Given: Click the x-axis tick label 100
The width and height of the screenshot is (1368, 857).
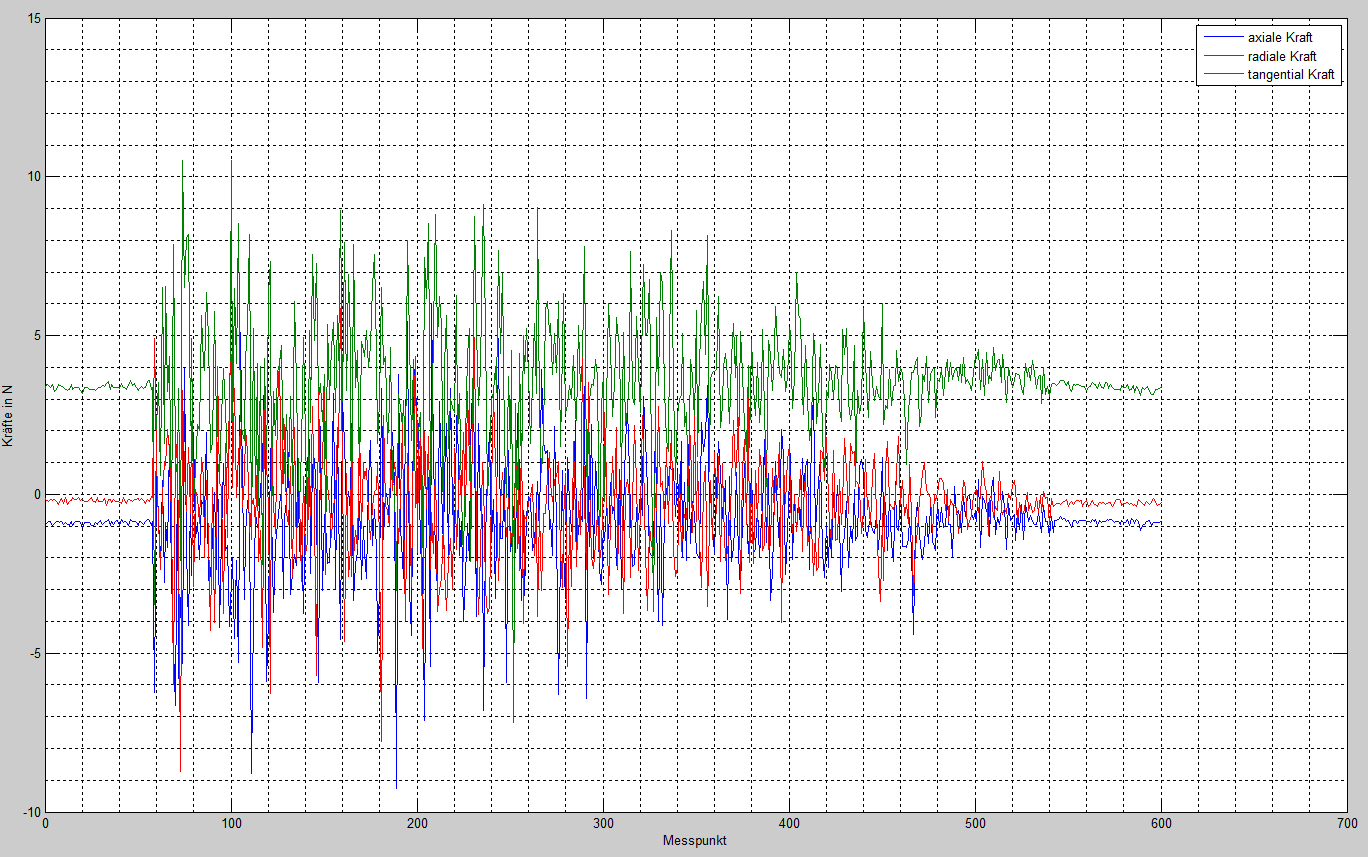Looking at the screenshot, I should [x=231, y=824].
